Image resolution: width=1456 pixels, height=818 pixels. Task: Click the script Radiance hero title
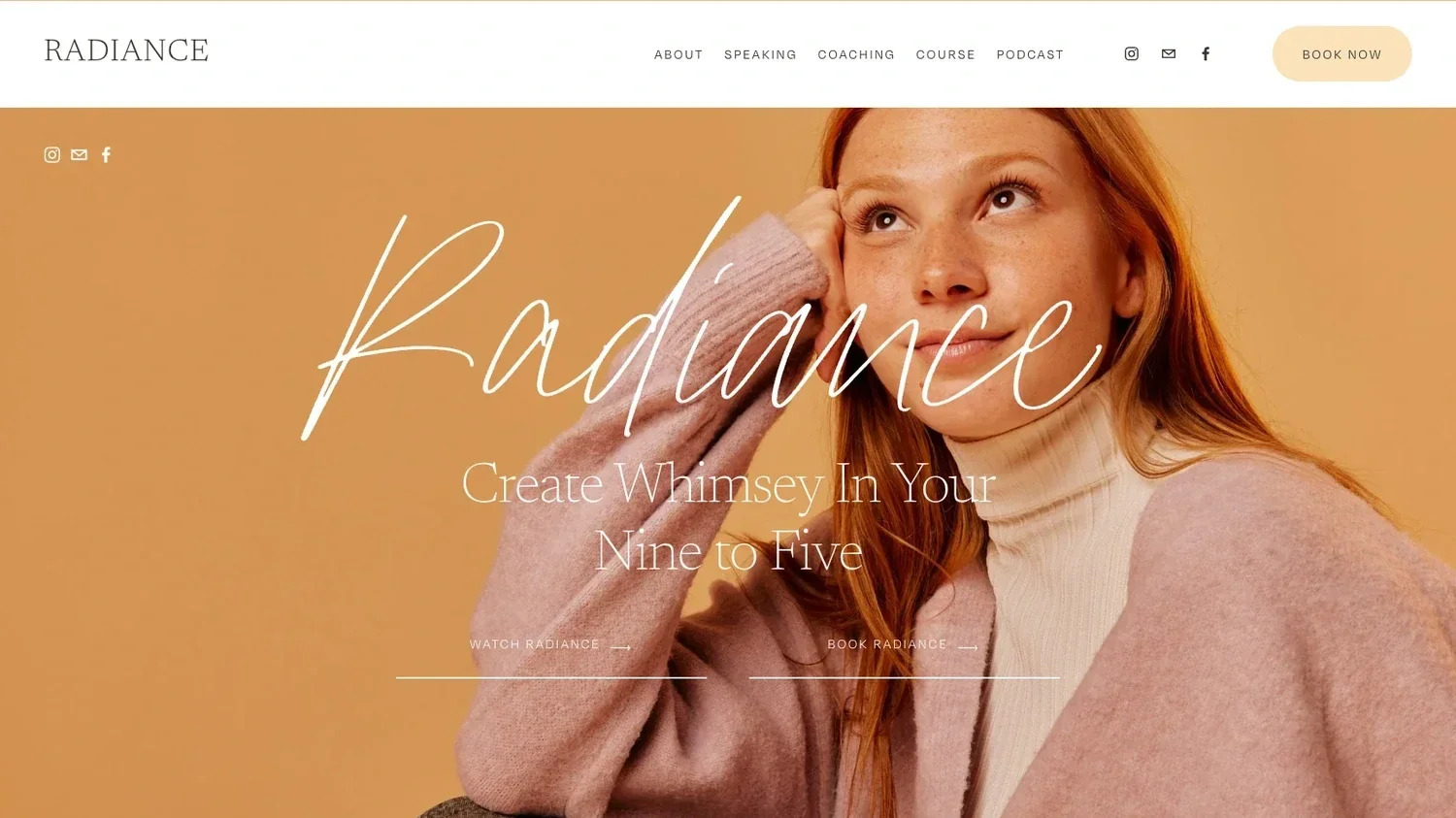(701, 320)
